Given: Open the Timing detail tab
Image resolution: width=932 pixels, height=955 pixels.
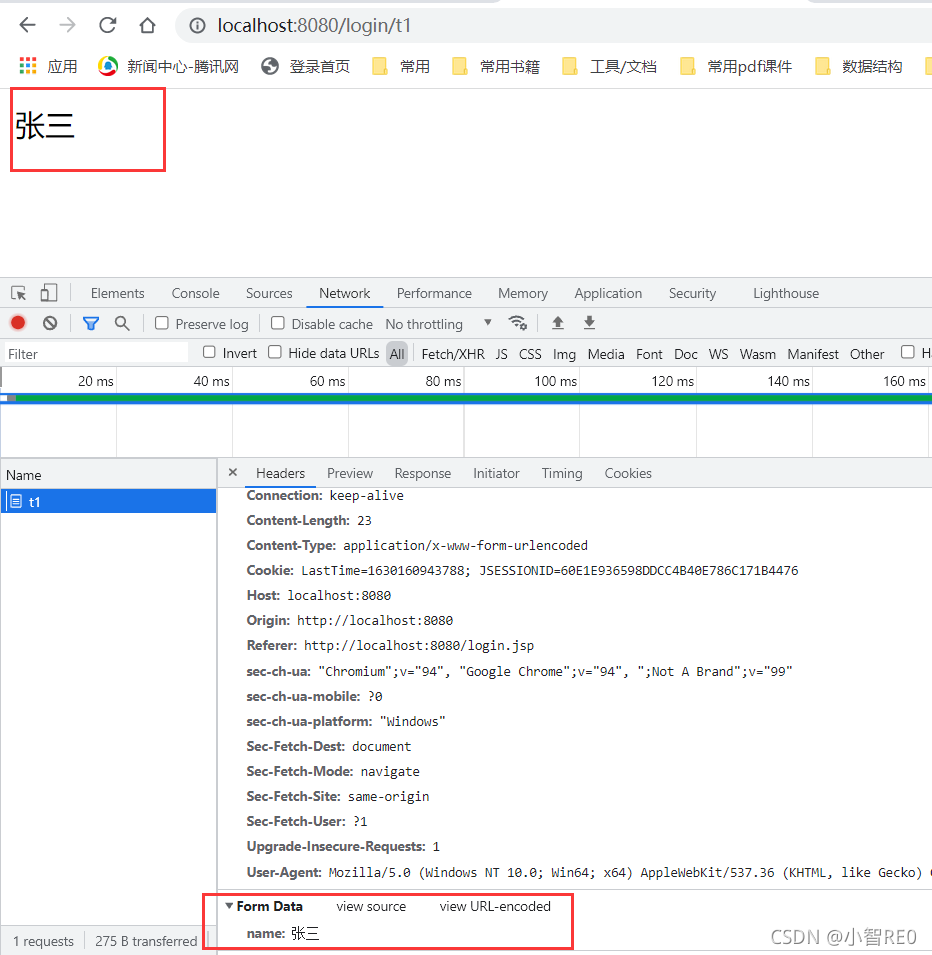Looking at the screenshot, I should click(x=562, y=473).
